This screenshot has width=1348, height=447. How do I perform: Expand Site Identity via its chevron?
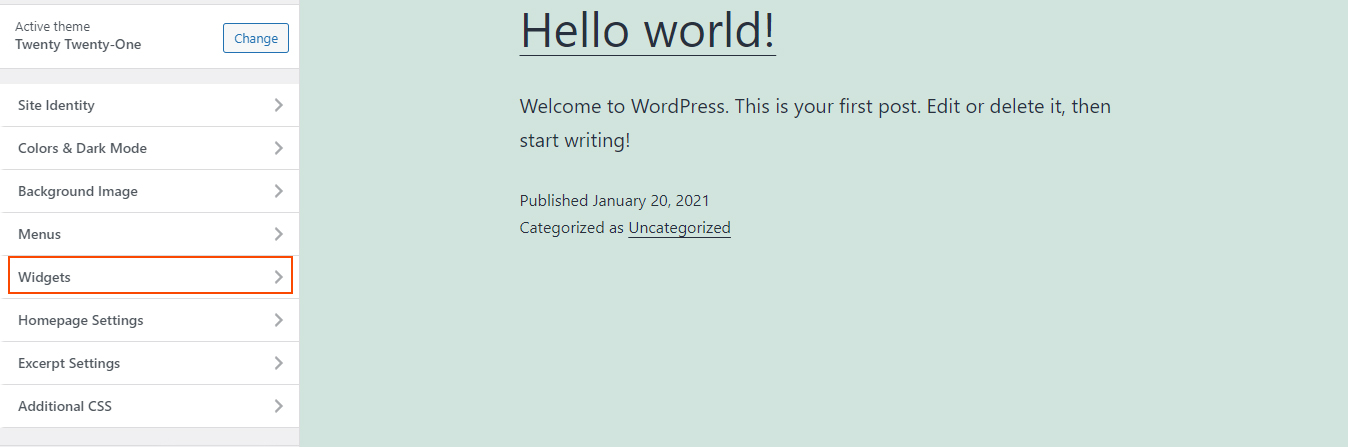pyautogui.click(x=279, y=105)
